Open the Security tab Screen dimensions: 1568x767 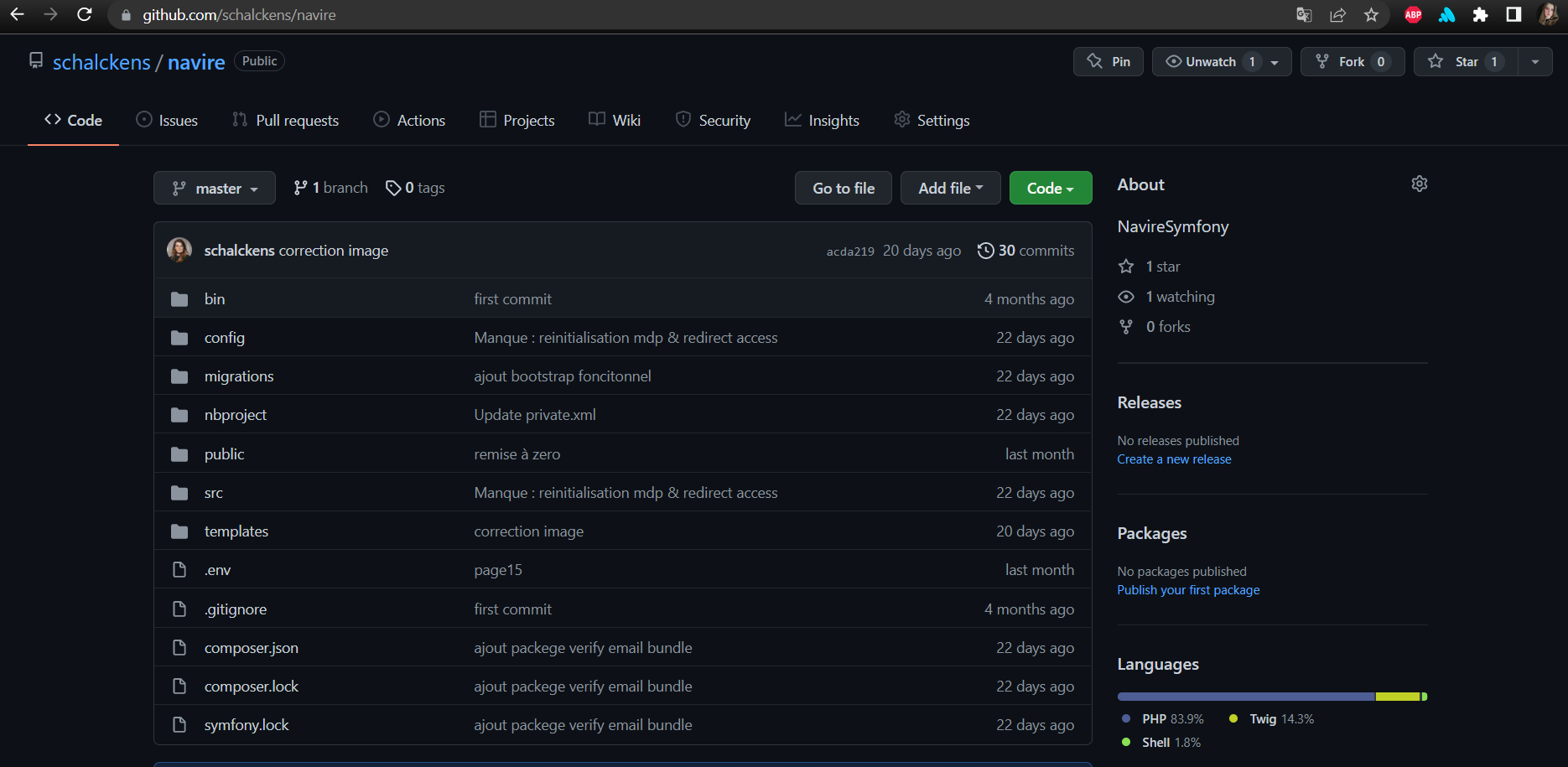(713, 120)
